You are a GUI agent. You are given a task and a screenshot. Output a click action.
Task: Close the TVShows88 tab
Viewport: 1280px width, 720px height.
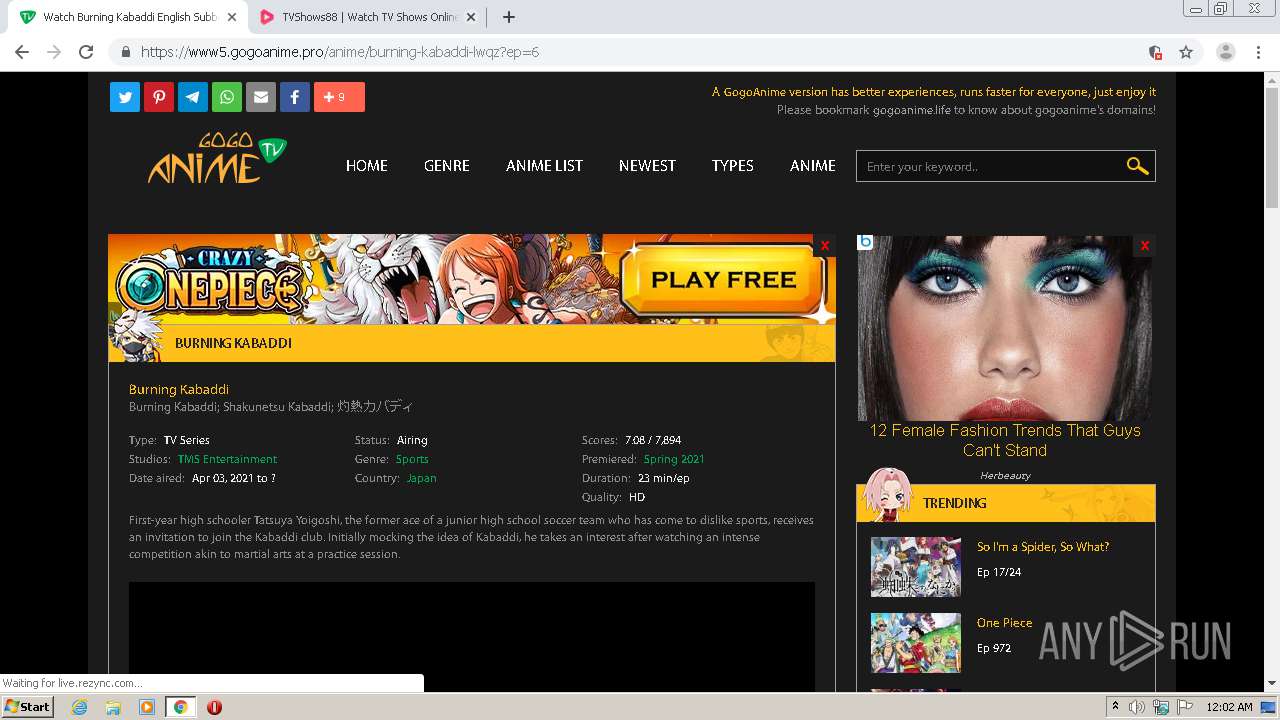click(x=471, y=17)
